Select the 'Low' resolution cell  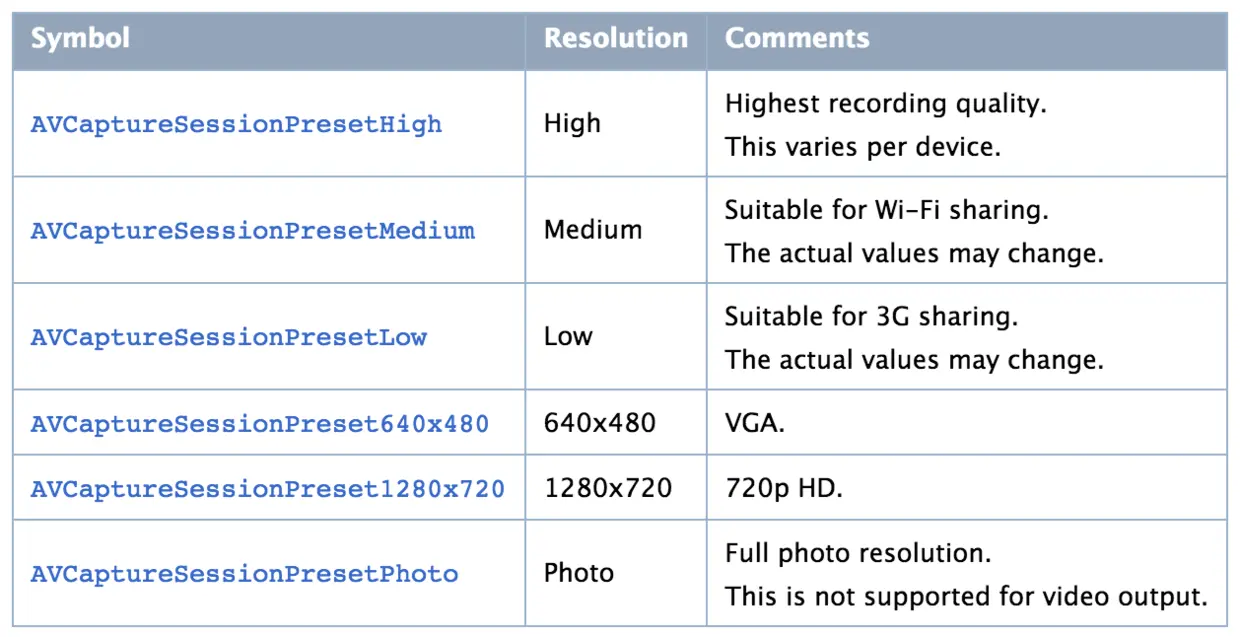pos(568,336)
